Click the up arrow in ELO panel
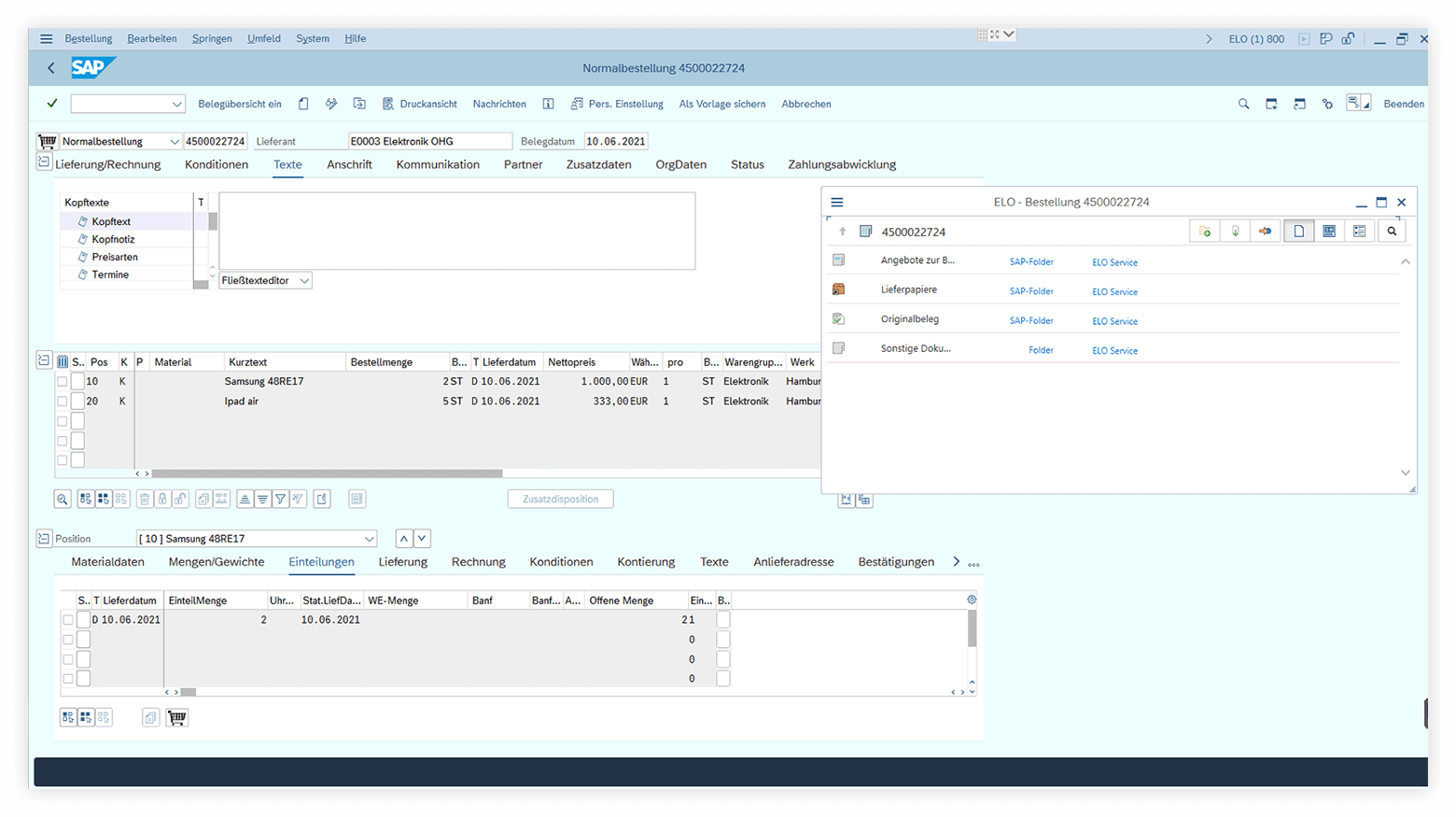Image resolution: width=1456 pixels, height=817 pixels. point(842,232)
